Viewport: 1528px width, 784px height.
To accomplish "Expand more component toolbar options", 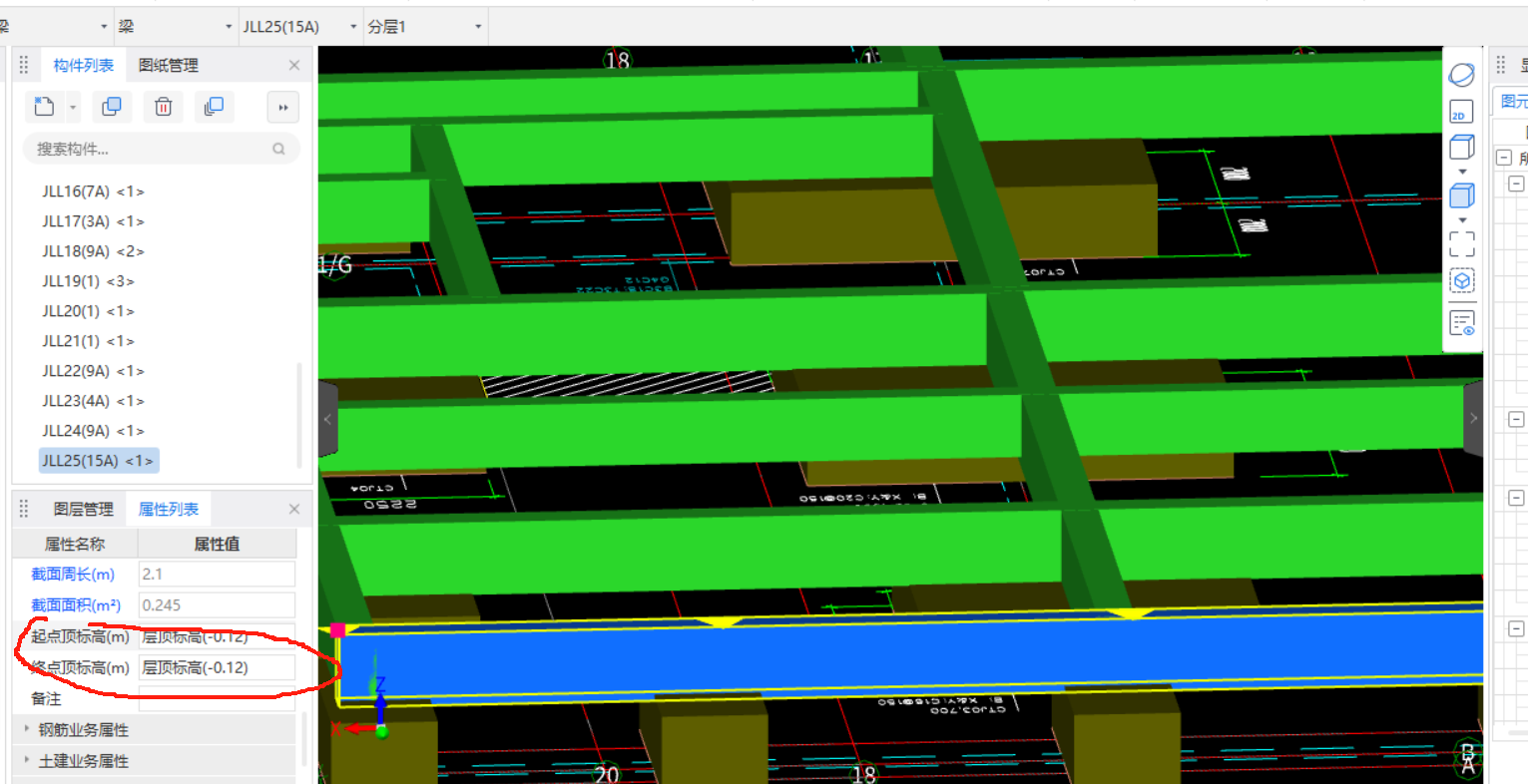I will (283, 107).
